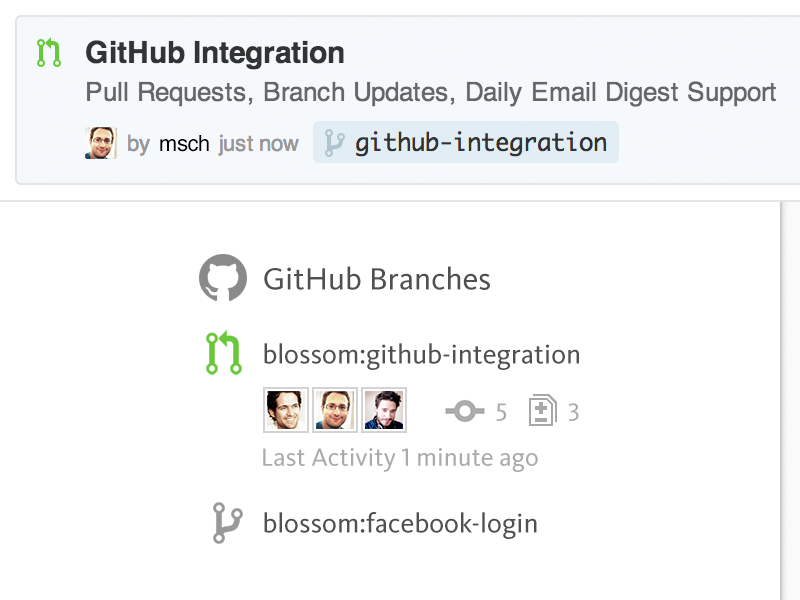Image resolution: width=800 pixels, height=600 pixels.
Task: Click the GitHub Branches heading
Action: [x=377, y=279]
